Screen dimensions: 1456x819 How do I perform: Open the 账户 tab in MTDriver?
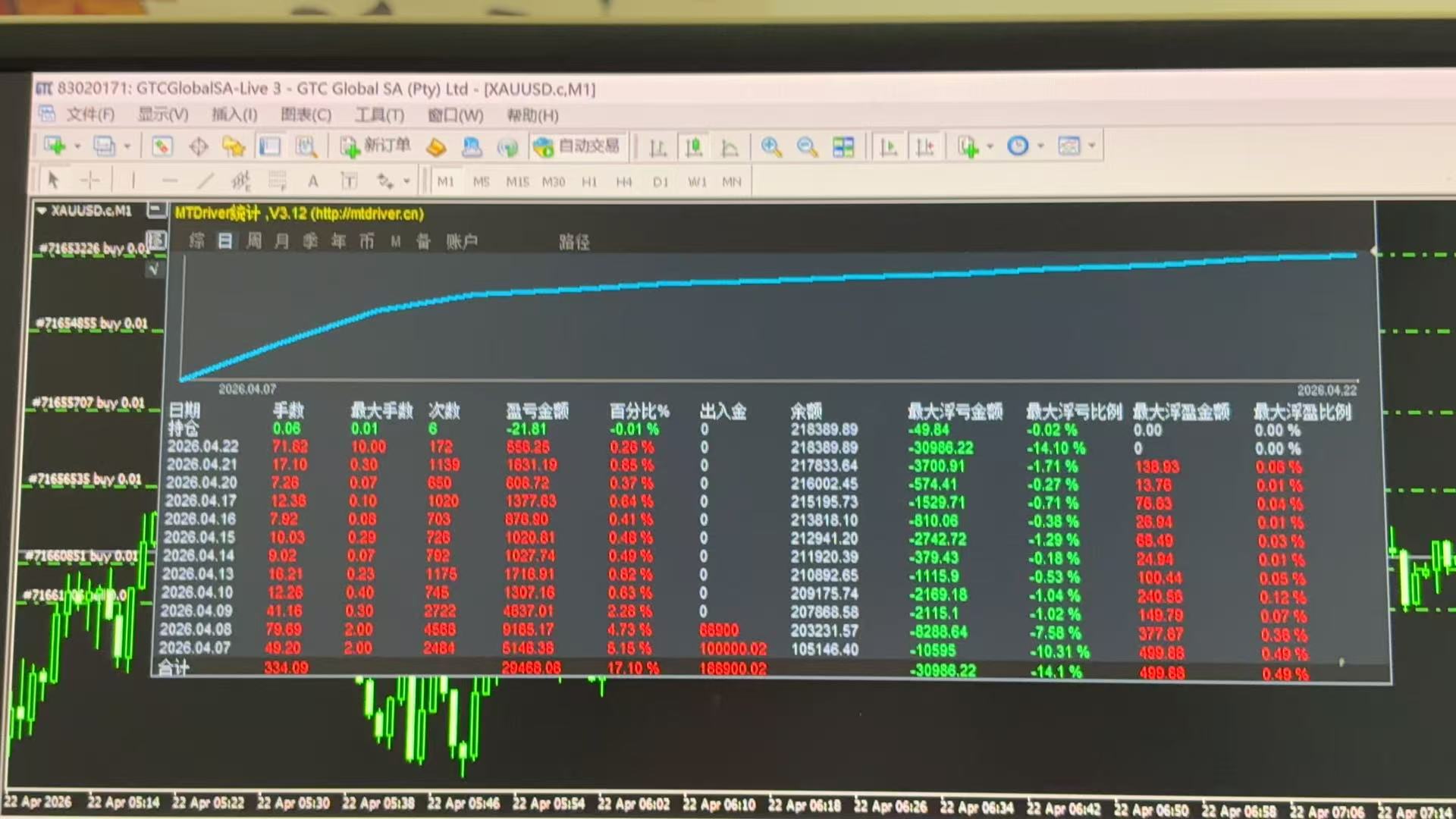pyautogui.click(x=463, y=241)
